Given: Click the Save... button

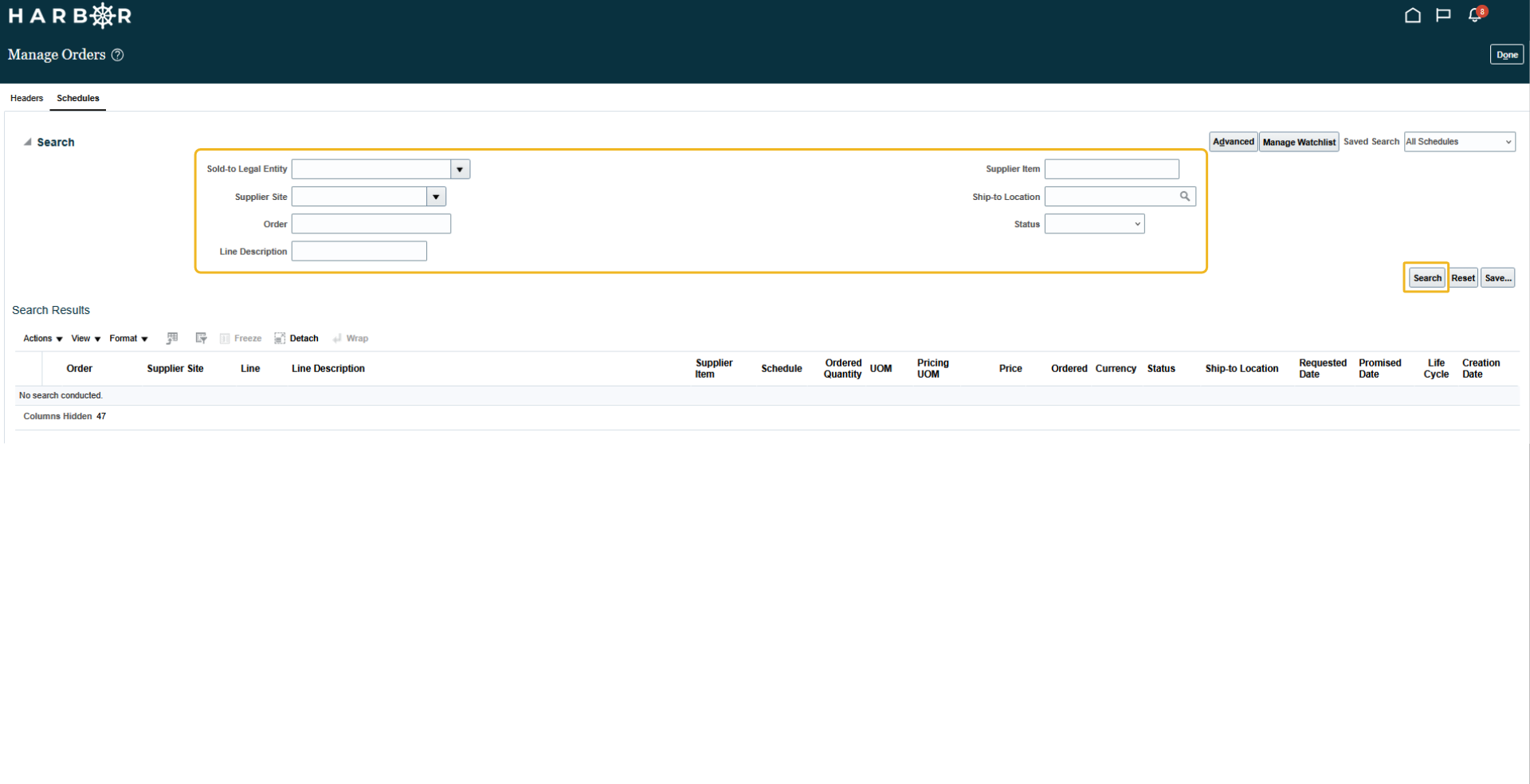Looking at the screenshot, I should 1497,278.
